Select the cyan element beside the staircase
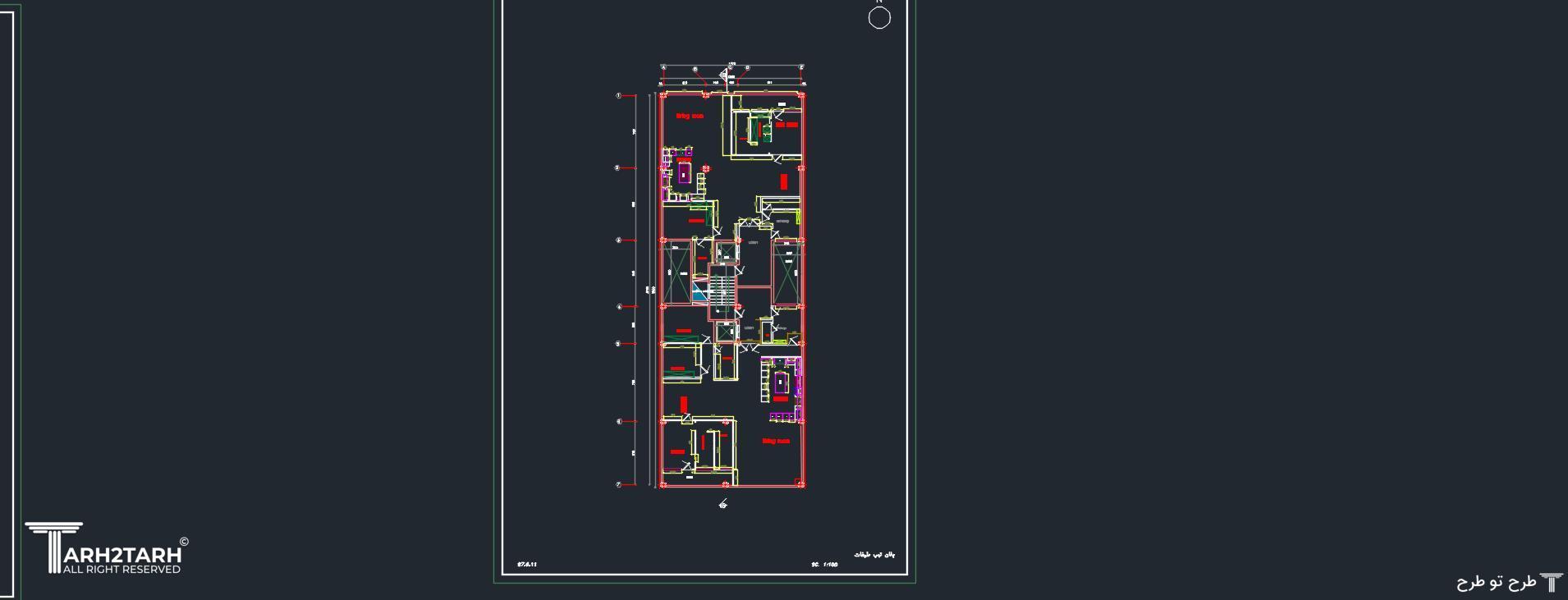The image size is (1568, 600). (x=699, y=290)
